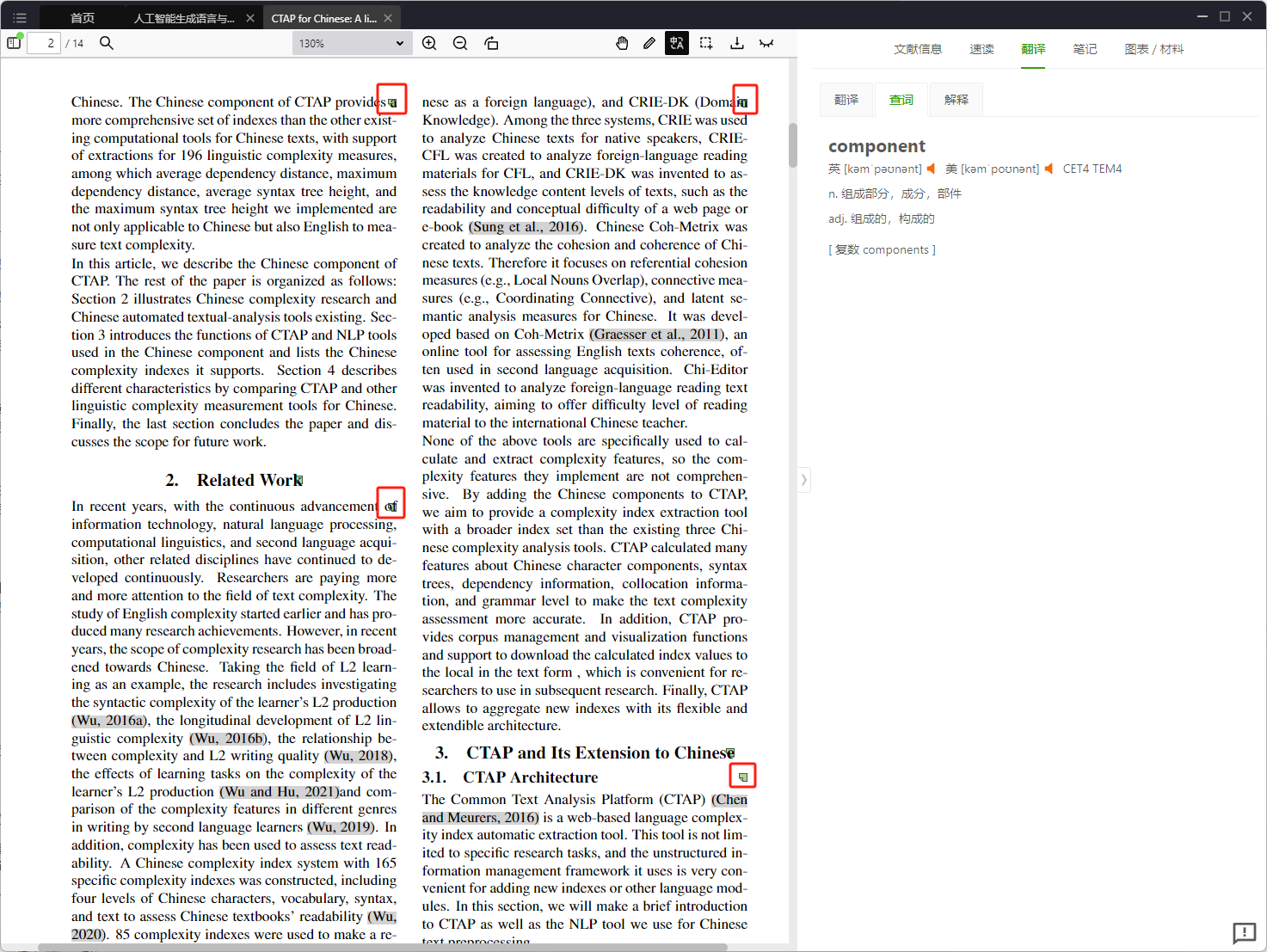Click the marker beside 'CTAP and Its Extension to Chinese'
Screen dimensions: 1267x952
pos(730,753)
